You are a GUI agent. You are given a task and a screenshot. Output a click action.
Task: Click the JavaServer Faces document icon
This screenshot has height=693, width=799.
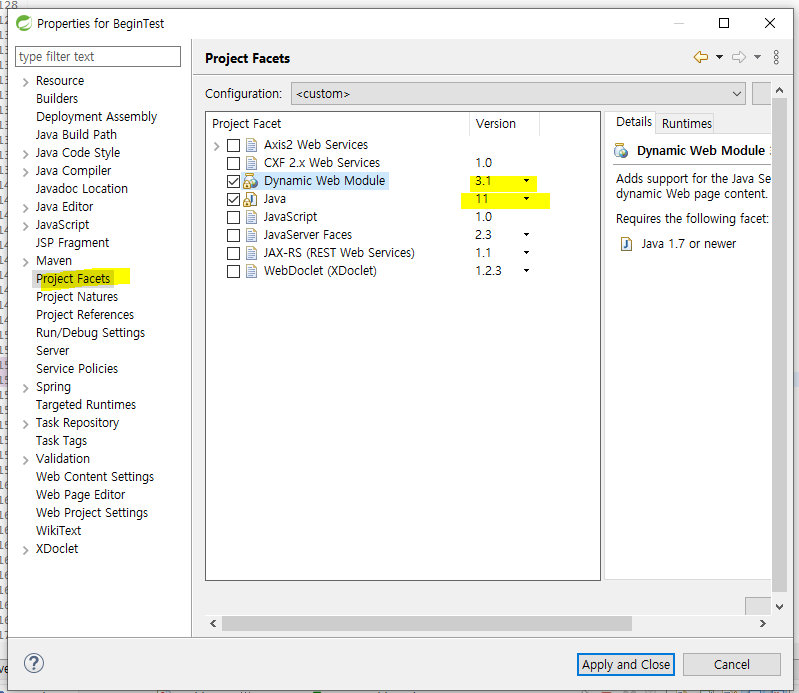tap(251, 235)
